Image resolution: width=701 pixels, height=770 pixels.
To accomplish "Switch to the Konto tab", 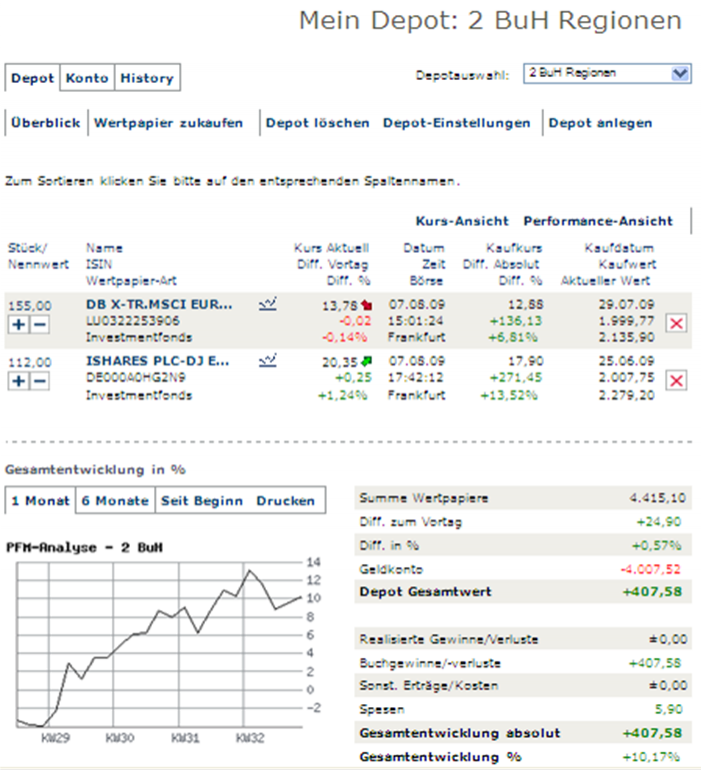I will pos(88,78).
